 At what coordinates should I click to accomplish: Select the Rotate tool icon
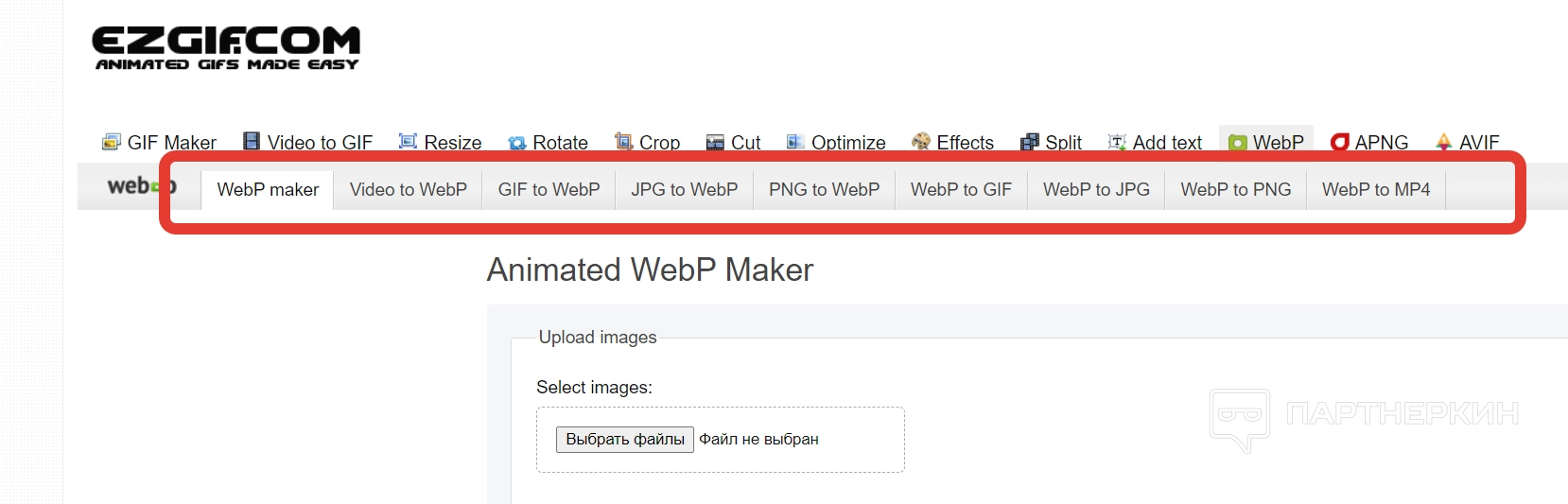point(517,143)
